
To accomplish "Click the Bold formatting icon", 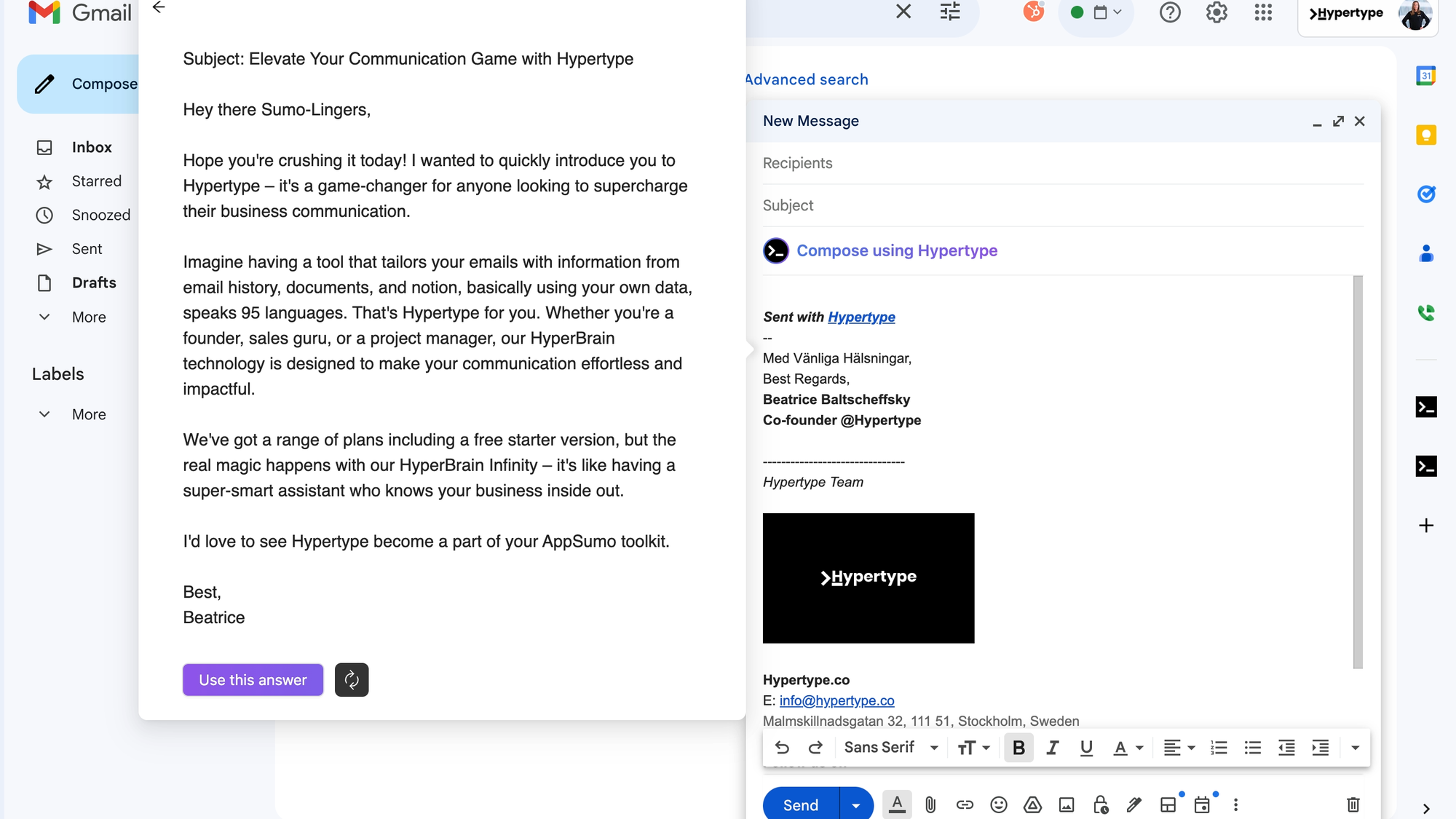I will [x=1018, y=748].
